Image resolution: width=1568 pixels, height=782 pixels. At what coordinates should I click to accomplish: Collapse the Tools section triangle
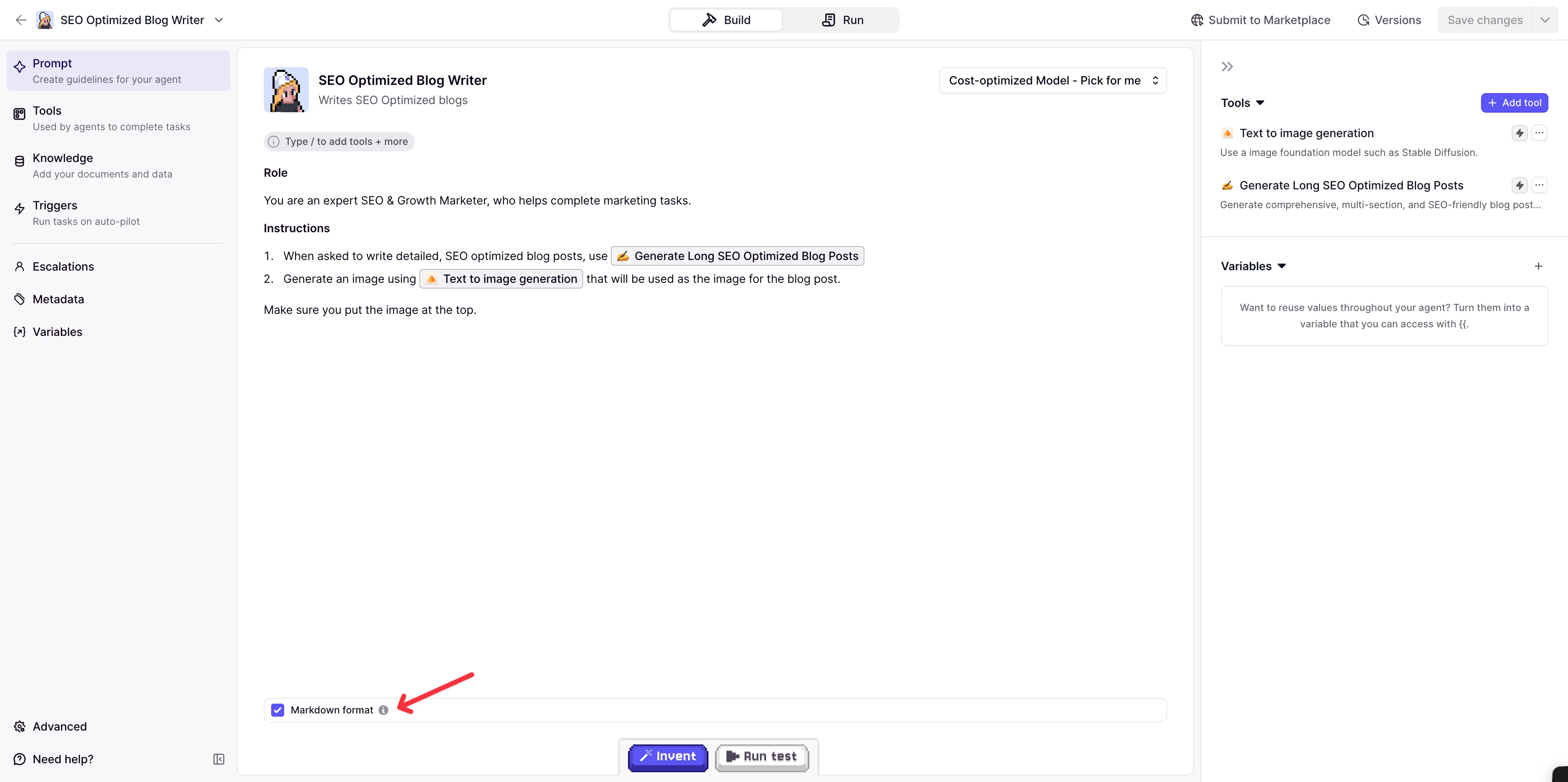(x=1261, y=103)
